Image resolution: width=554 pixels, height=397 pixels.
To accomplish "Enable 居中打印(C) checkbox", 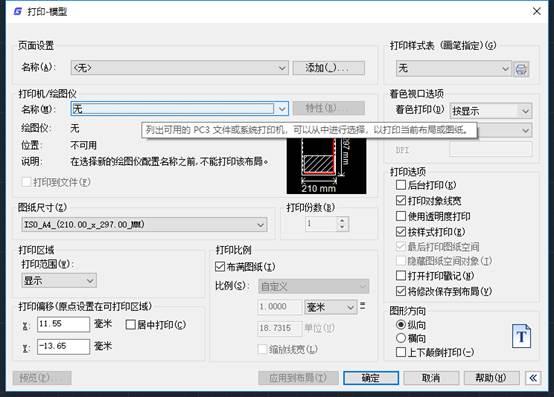I will pyautogui.click(x=130, y=325).
